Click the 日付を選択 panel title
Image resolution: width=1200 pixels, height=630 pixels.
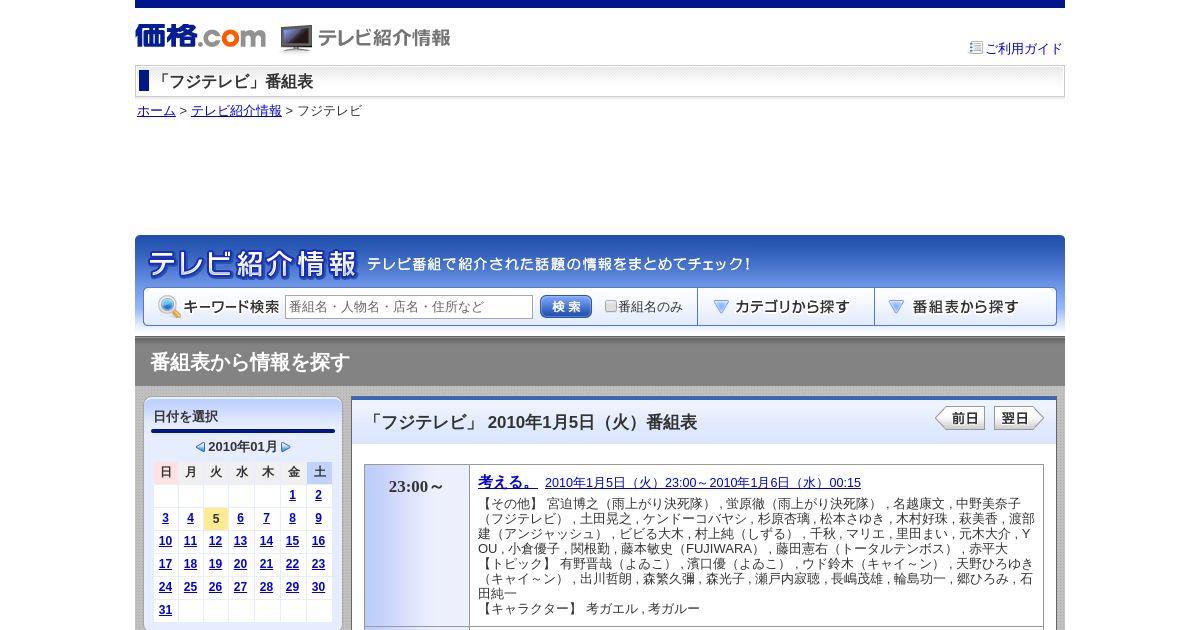(186, 416)
